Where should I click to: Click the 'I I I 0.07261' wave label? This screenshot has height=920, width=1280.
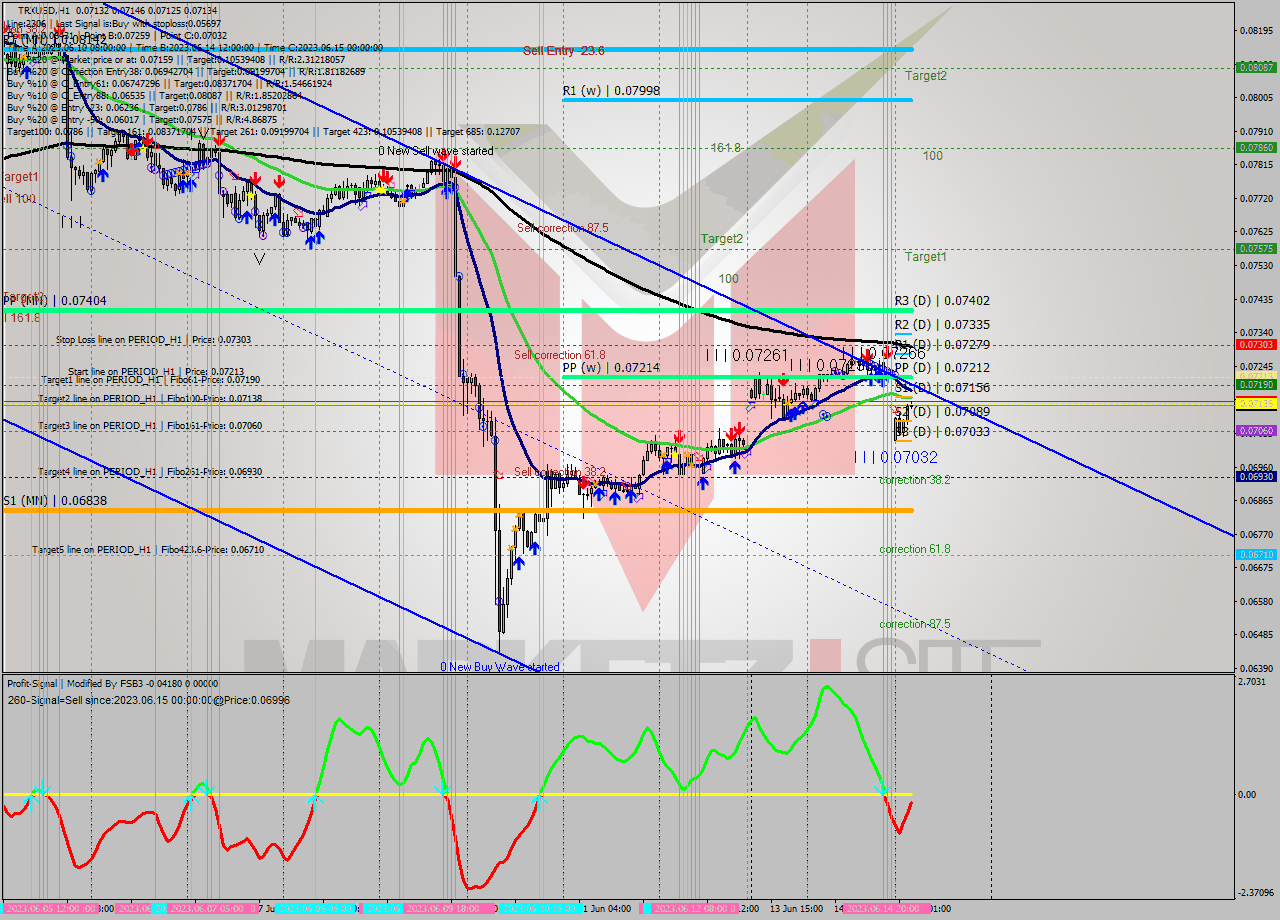pos(747,355)
